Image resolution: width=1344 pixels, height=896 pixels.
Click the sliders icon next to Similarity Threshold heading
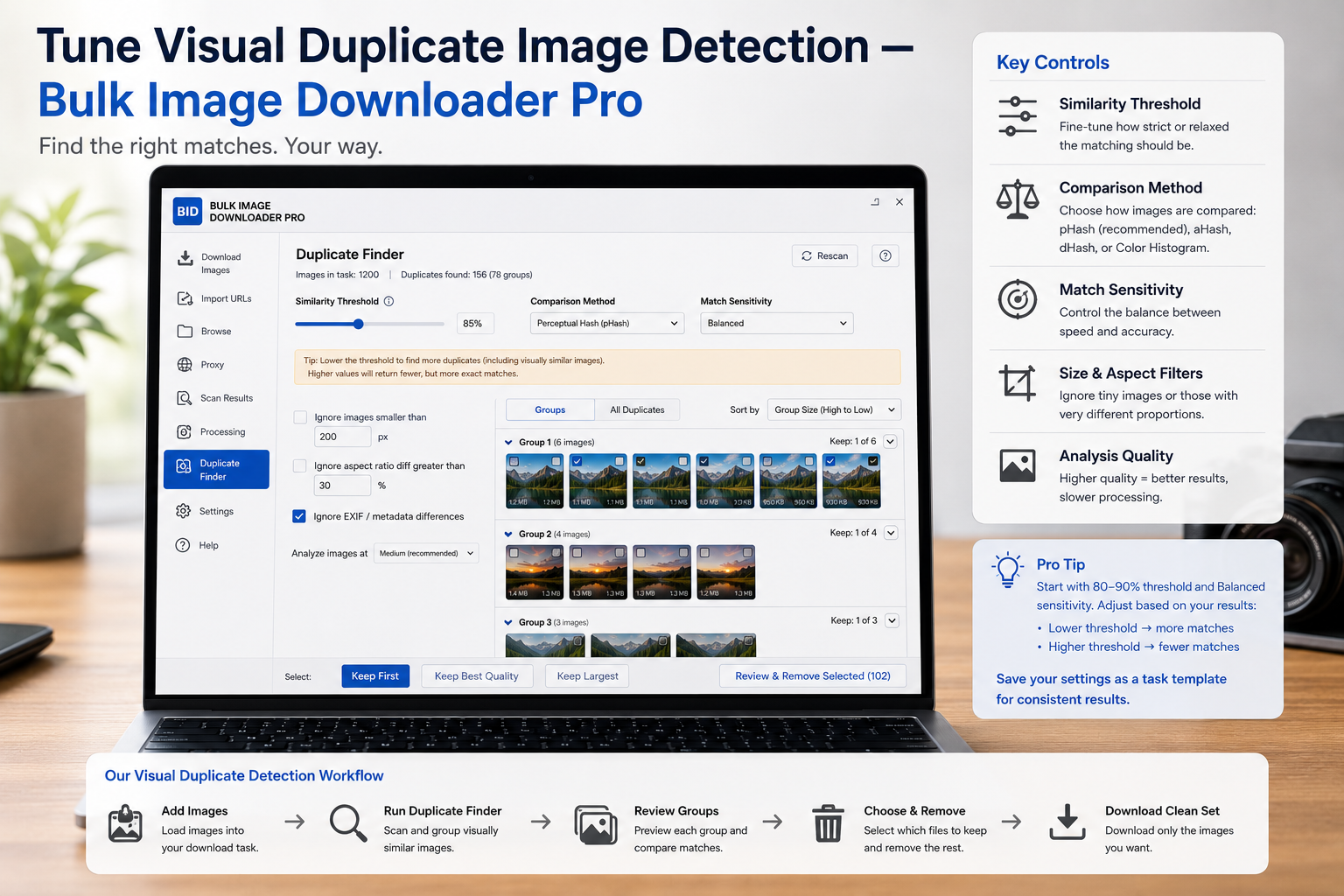coord(1018,116)
